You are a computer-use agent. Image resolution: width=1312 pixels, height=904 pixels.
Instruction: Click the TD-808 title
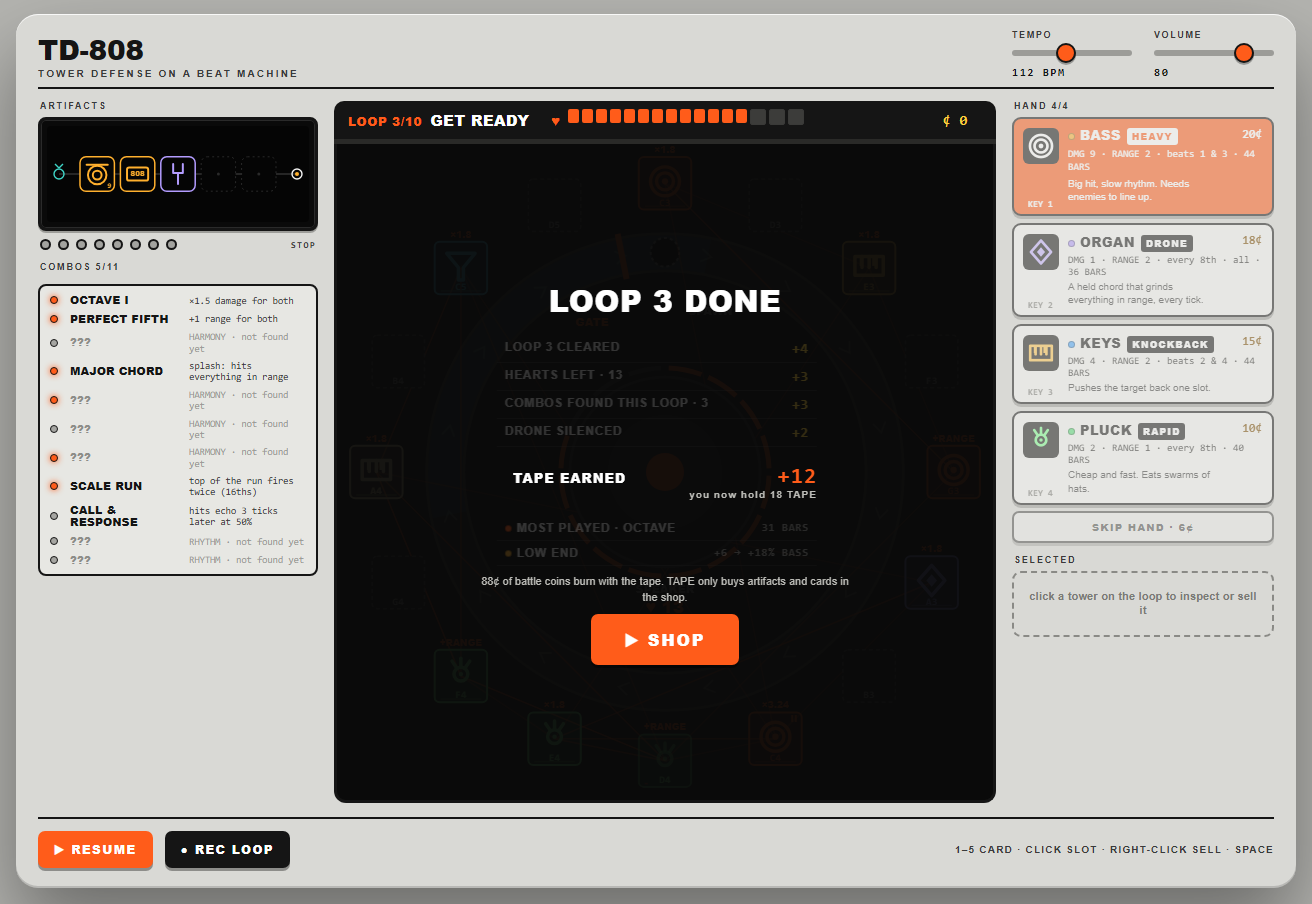pyautogui.click(x=91, y=50)
